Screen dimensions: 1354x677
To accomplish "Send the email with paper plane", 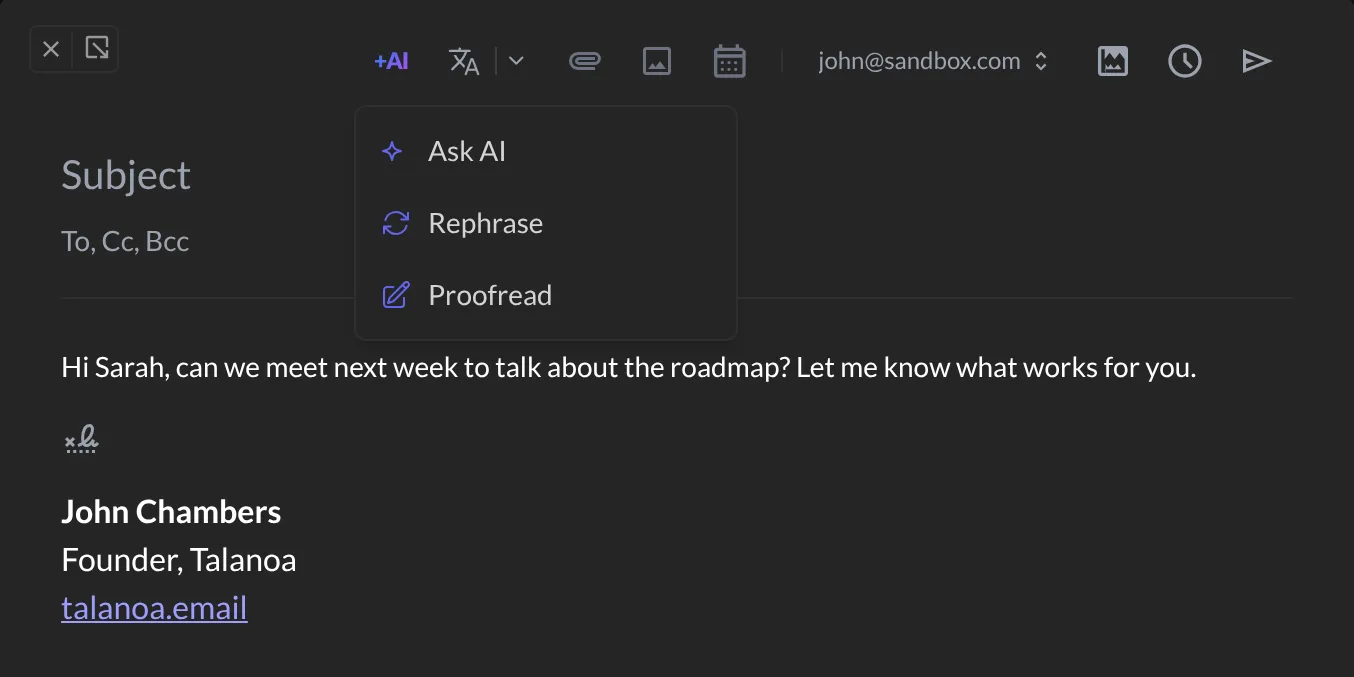I will 1257,61.
